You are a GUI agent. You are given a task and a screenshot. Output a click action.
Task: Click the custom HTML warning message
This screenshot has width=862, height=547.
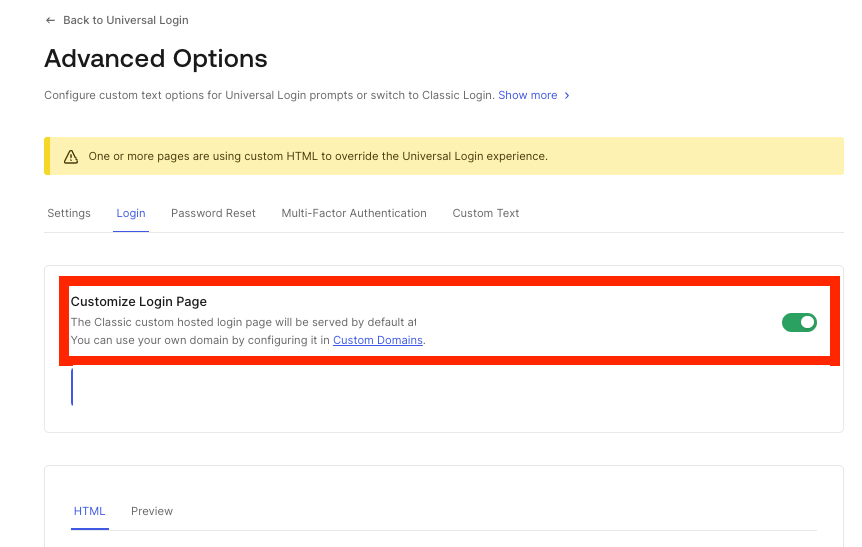pos(318,156)
